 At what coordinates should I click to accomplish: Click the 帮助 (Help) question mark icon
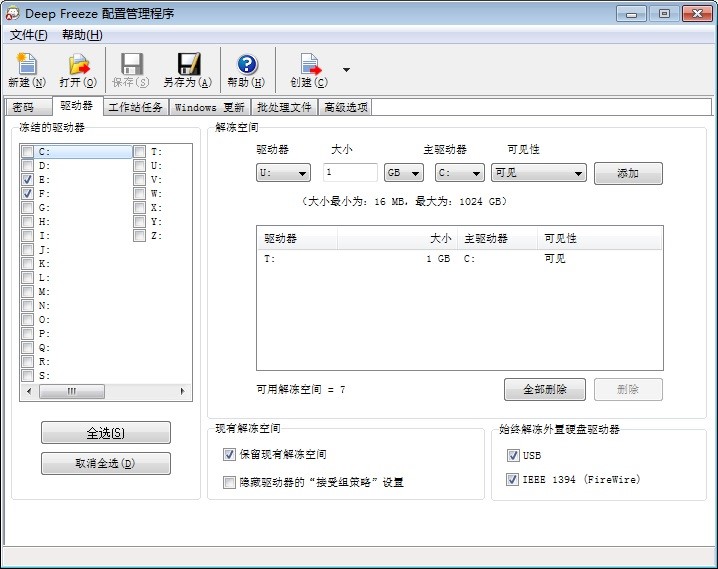click(246, 65)
